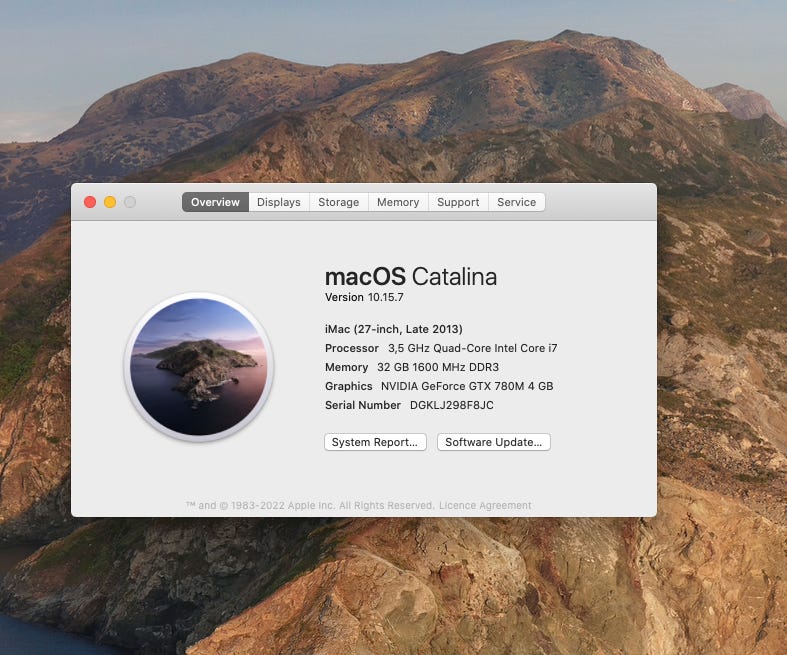Close the About This Mac window

click(x=90, y=202)
